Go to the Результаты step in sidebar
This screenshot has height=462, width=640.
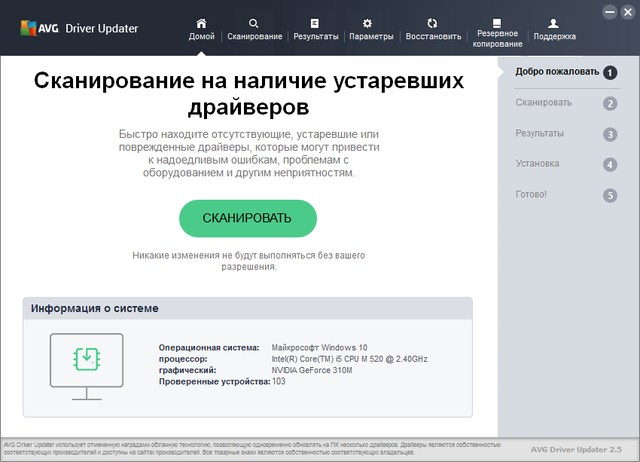click(540, 133)
